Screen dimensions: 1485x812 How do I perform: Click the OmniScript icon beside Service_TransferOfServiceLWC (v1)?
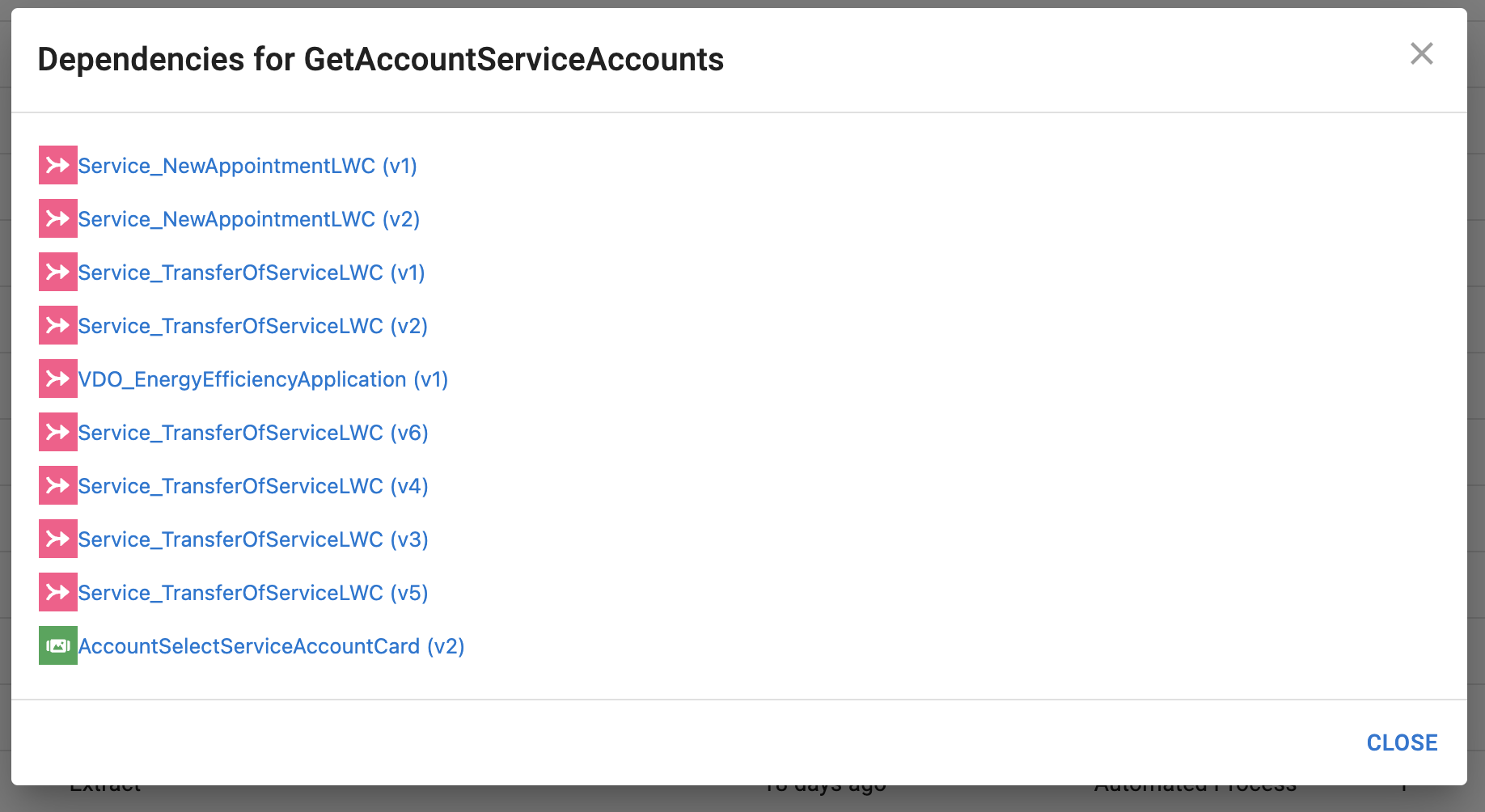[58, 272]
